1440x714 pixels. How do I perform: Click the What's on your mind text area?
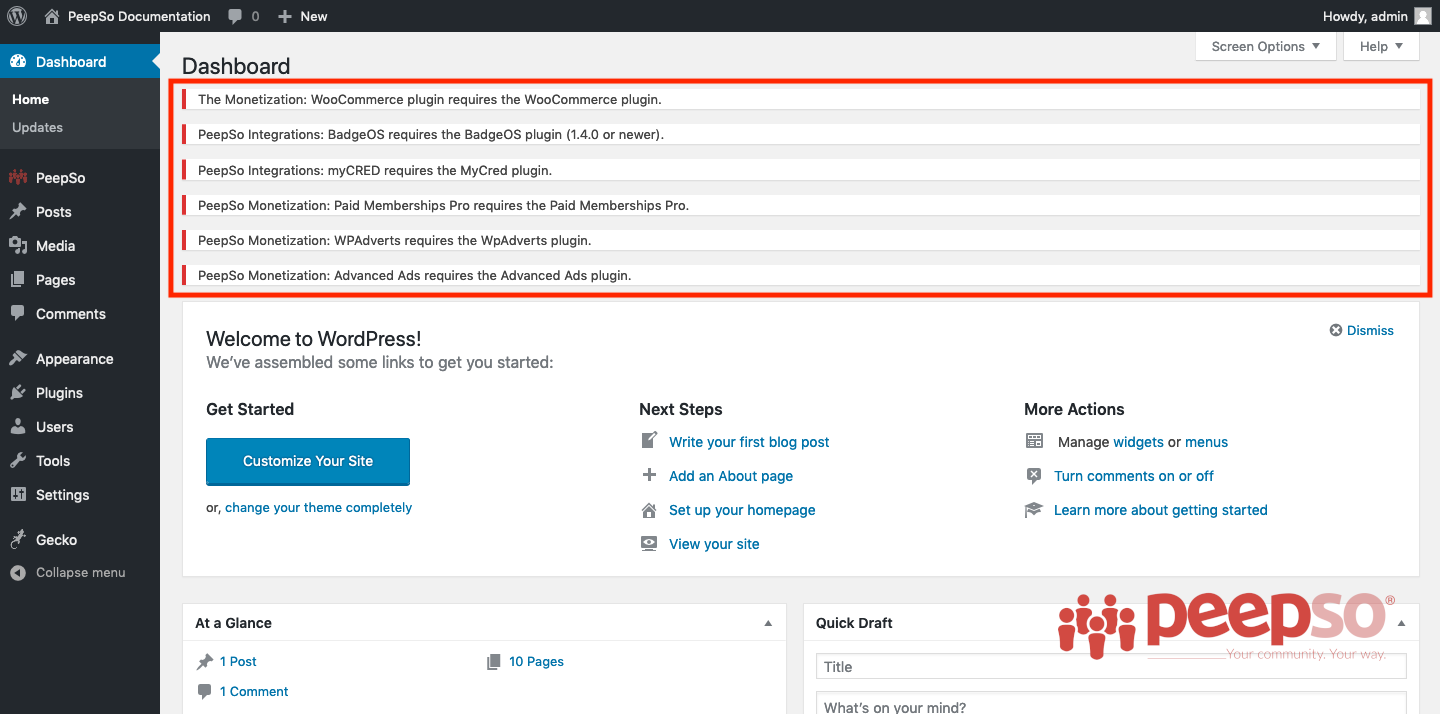1111,702
